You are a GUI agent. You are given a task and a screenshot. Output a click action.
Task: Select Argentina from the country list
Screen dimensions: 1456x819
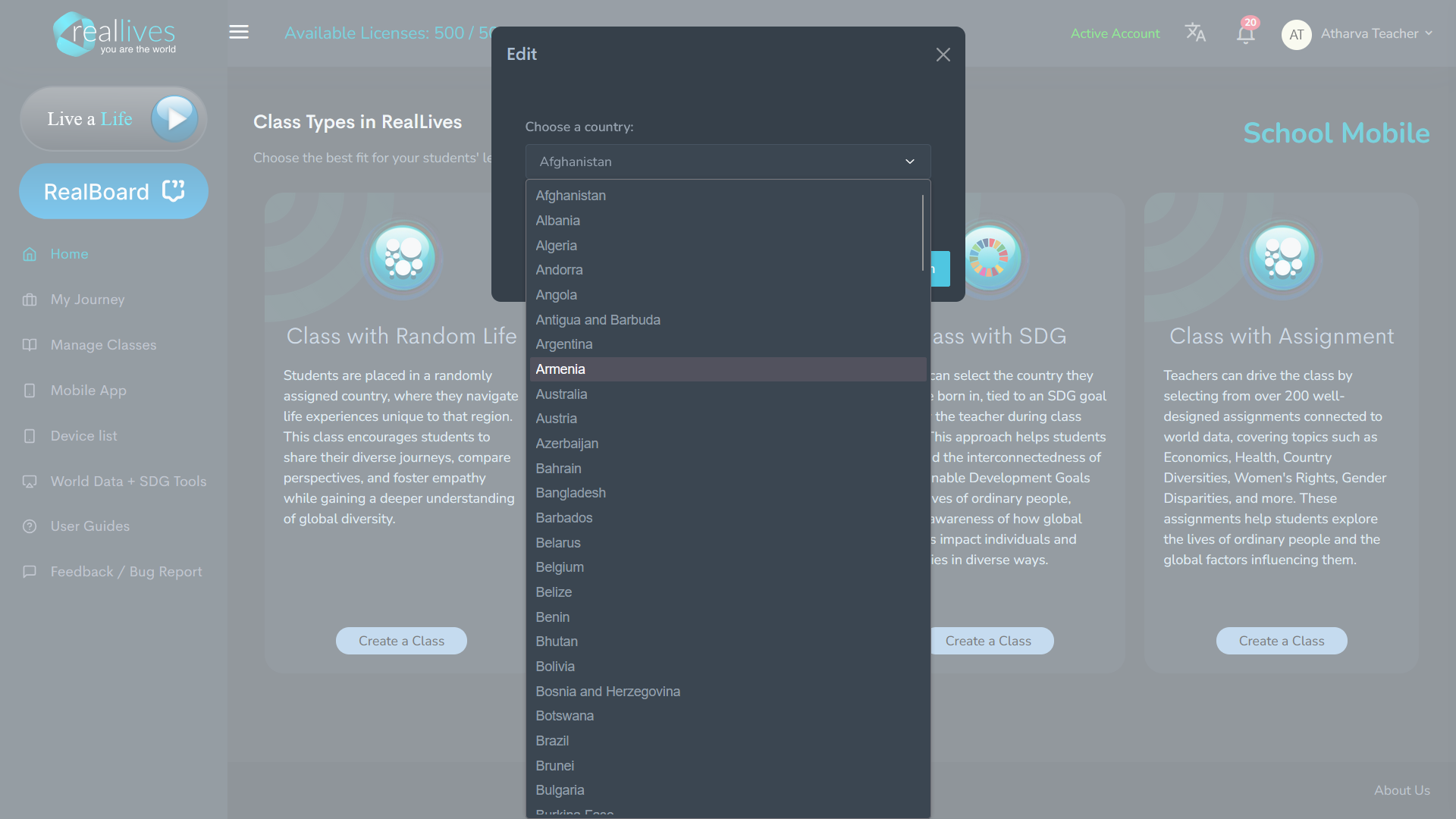tap(728, 344)
